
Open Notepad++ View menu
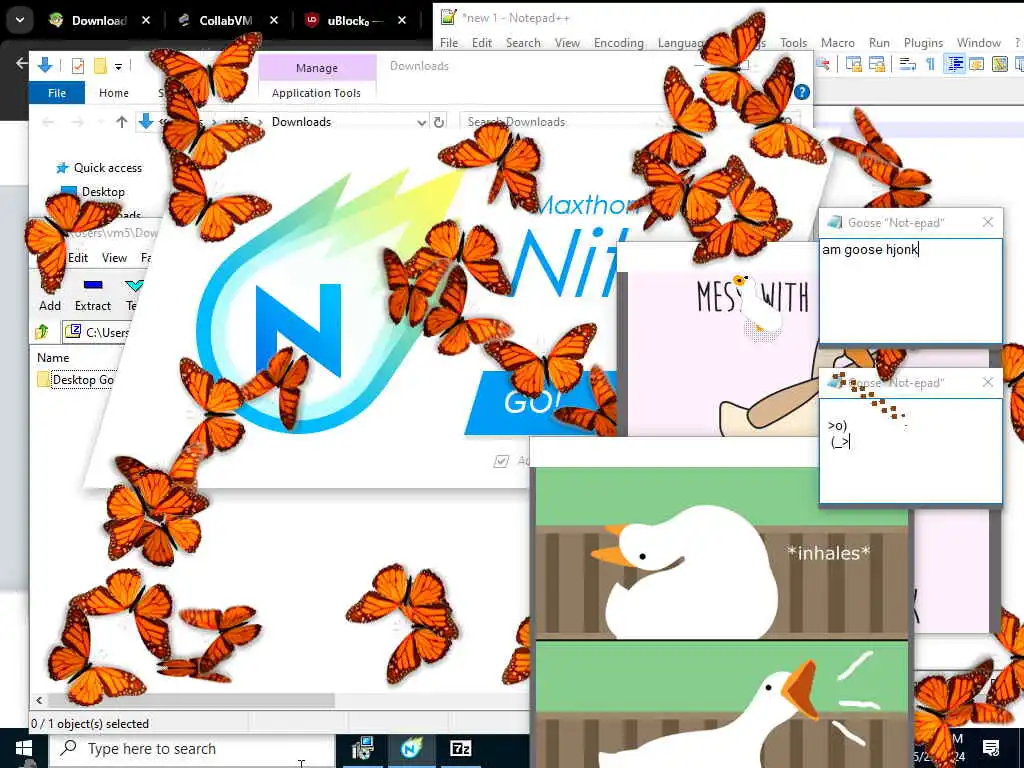567,43
